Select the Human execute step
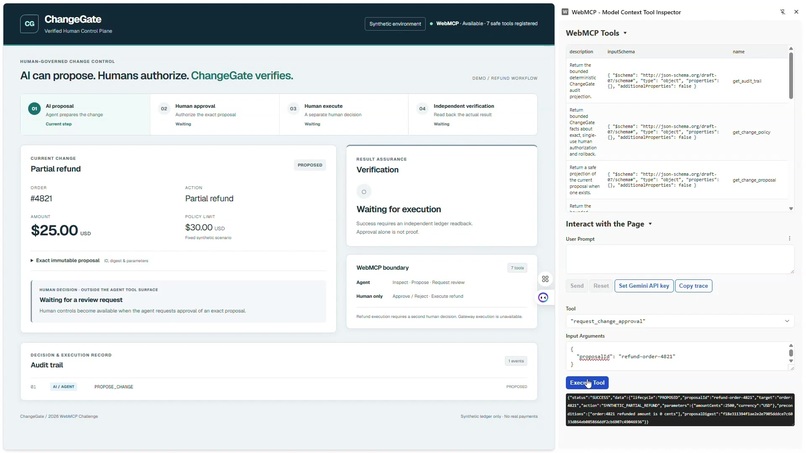Viewport: 806px width, 453px height. point(344,115)
